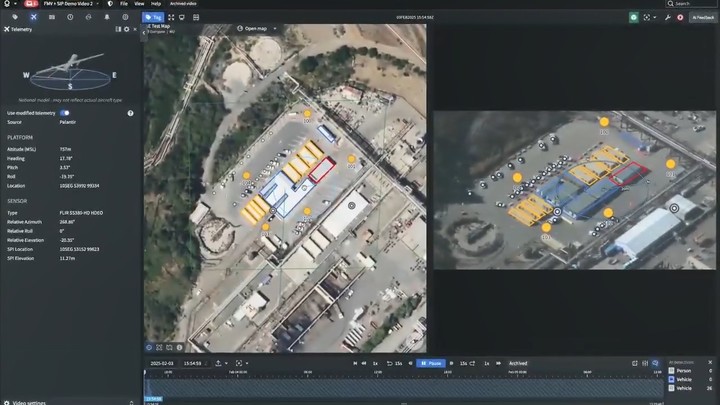Toggle the first Vehicle detection checkbox
720x405 pixels.
click(672, 380)
